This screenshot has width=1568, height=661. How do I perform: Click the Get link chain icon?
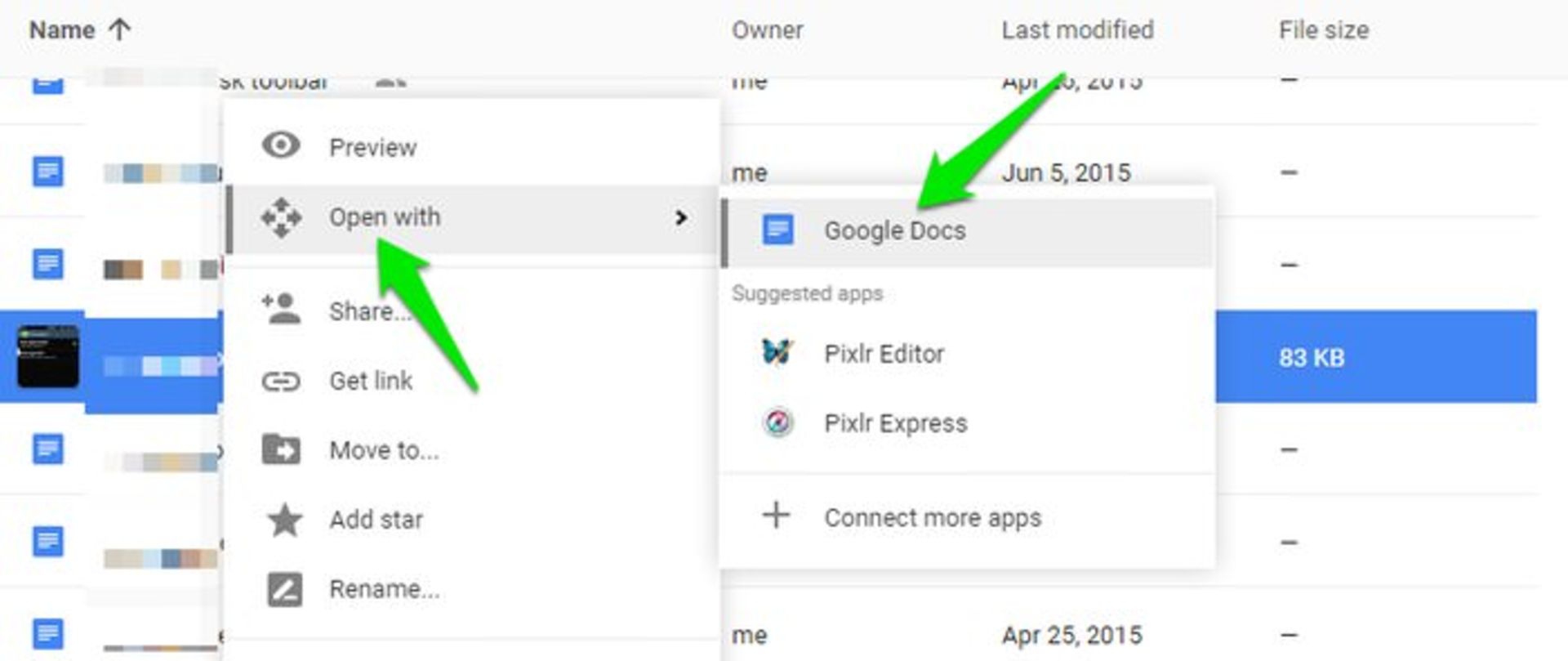(281, 382)
